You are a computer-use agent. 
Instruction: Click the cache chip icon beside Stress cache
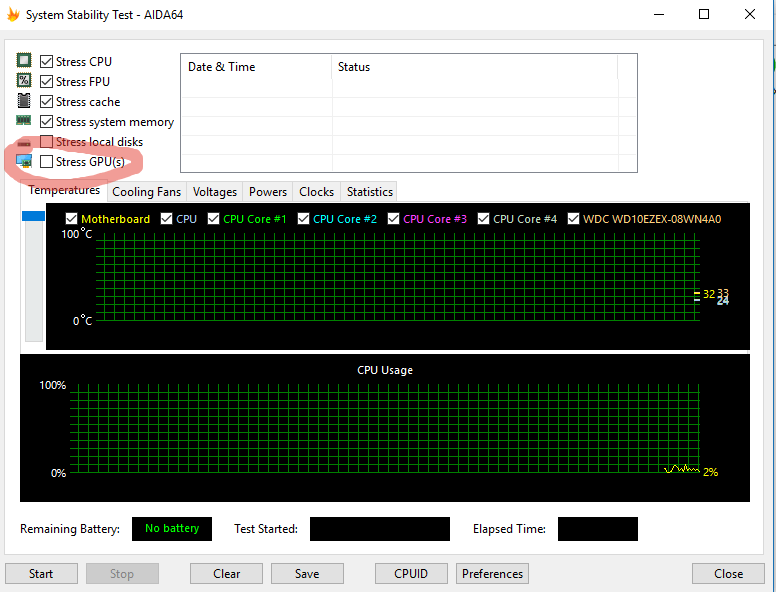point(24,100)
